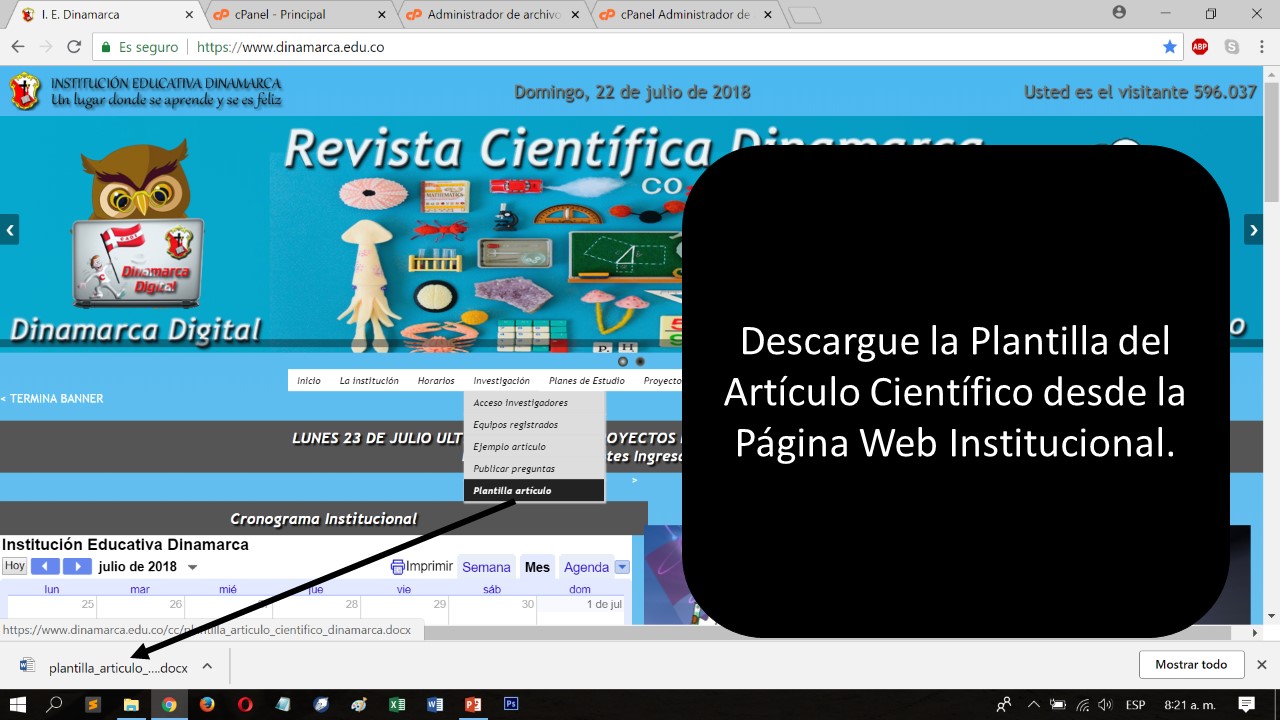Image resolution: width=1280 pixels, height=720 pixels.
Task: Switch to the cPanel Administrador tab
Action: [x=686, y=15]
